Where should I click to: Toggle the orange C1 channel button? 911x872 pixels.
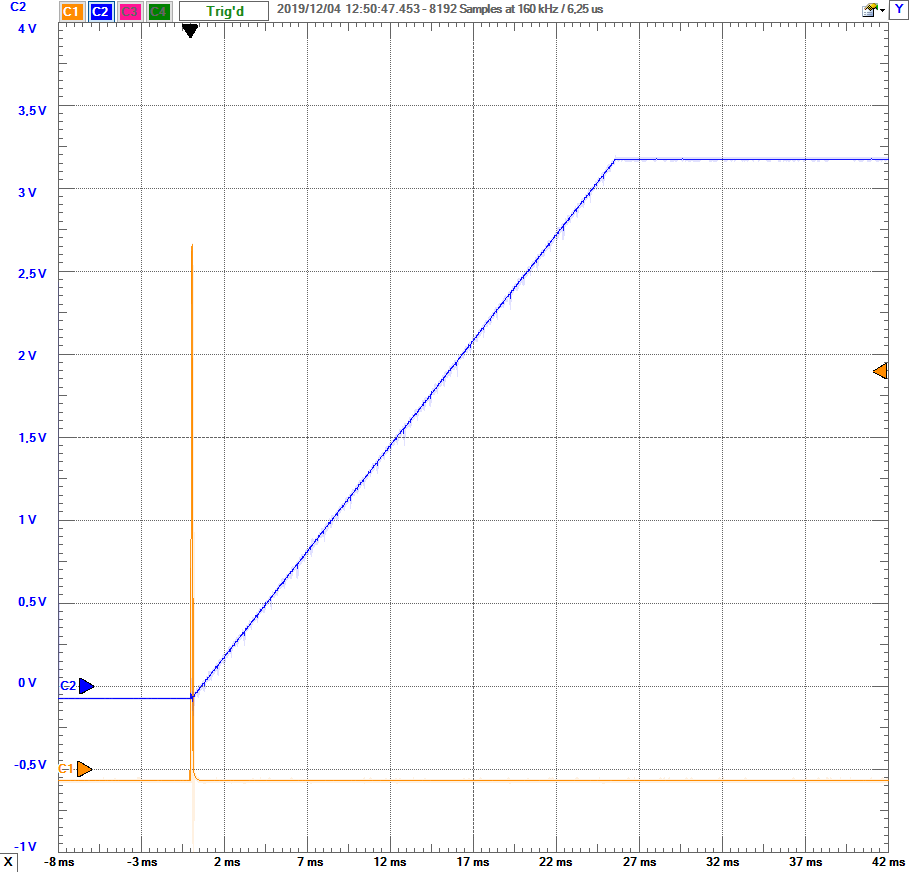tap(71, 12)
